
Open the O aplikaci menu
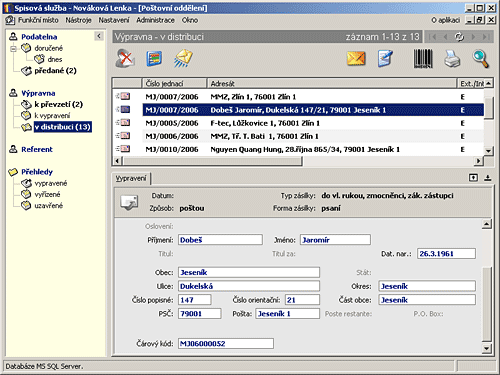445,20
